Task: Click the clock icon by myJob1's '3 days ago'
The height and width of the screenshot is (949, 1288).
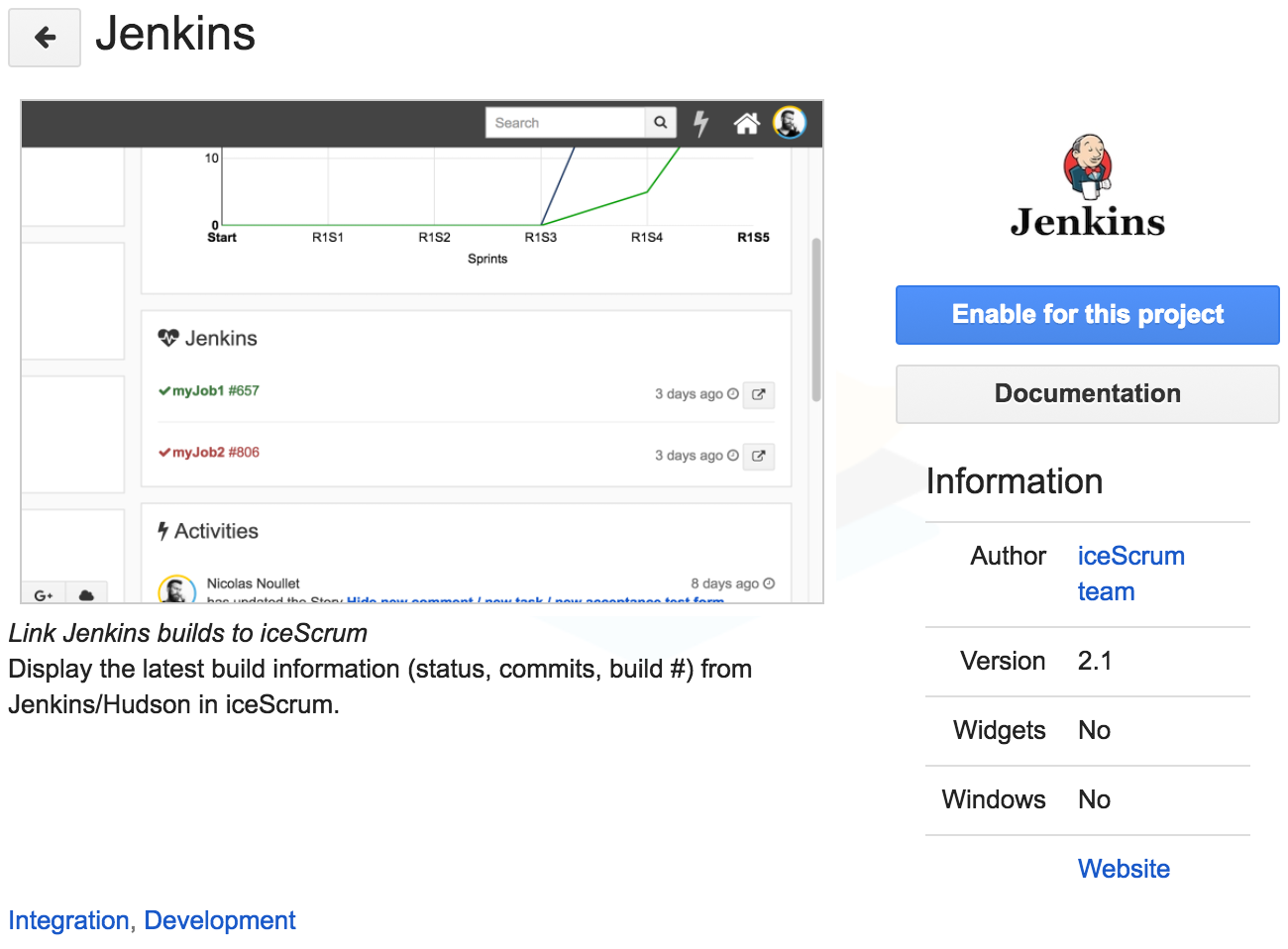Action: pos(733,394)
